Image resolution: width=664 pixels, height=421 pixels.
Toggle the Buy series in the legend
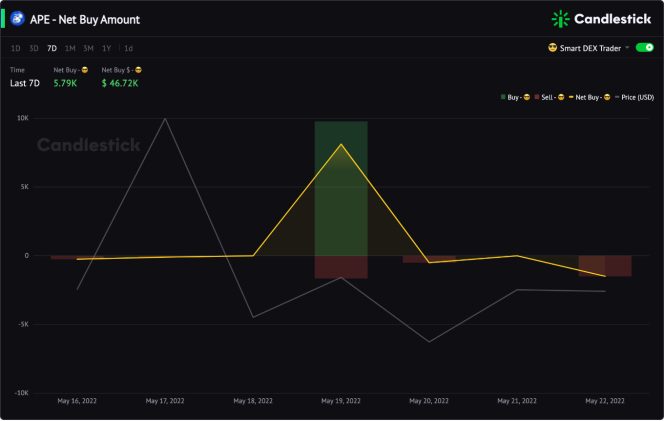pyautogui.click(x=515, y=97)
